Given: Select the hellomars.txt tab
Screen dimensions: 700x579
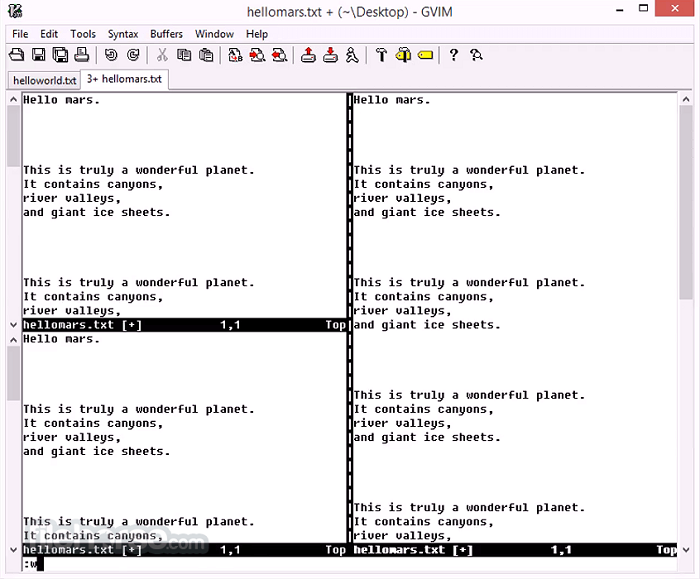Looking at the screenshot, I should [x=124, y=79].
